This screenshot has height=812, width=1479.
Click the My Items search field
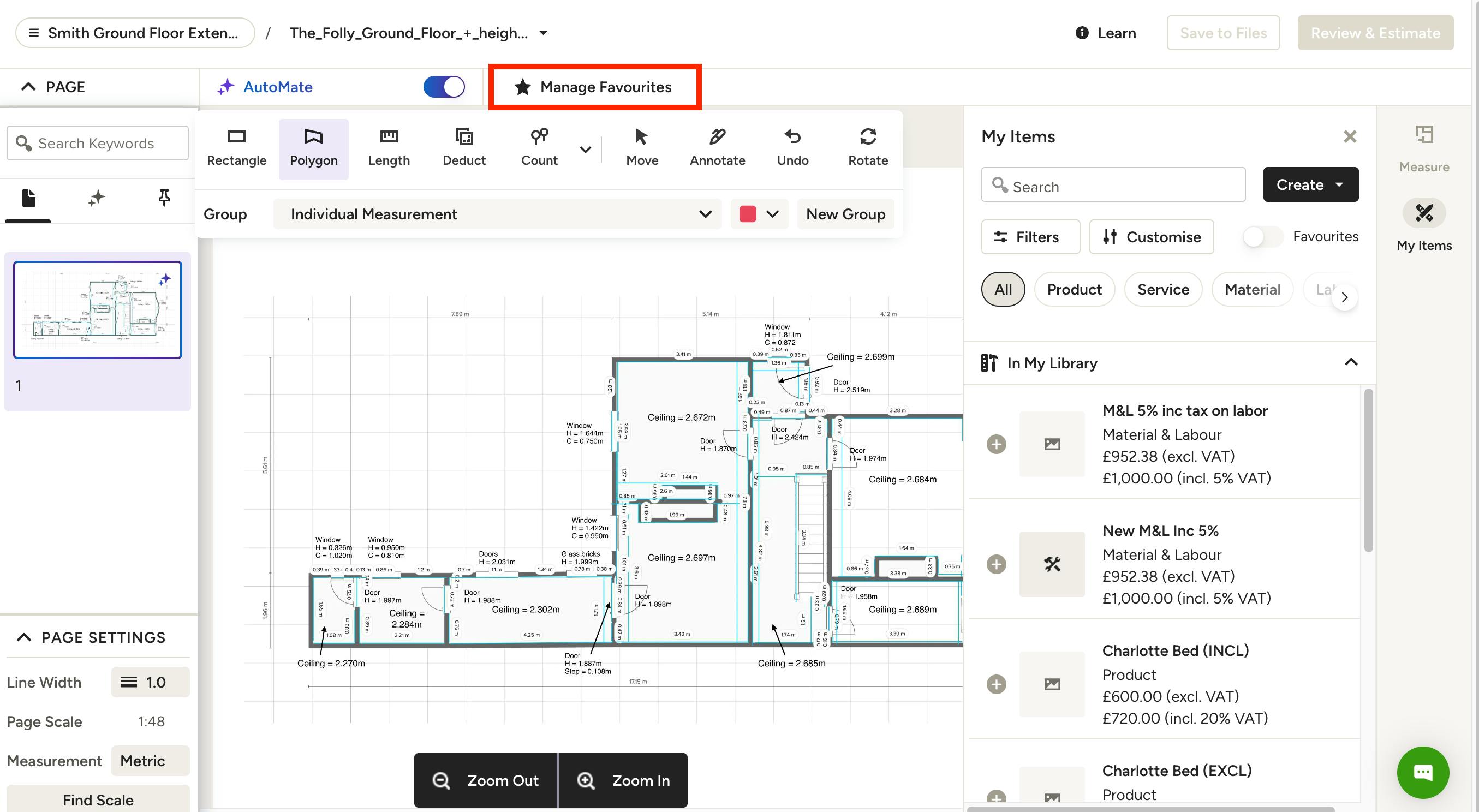coord(1113,185)
